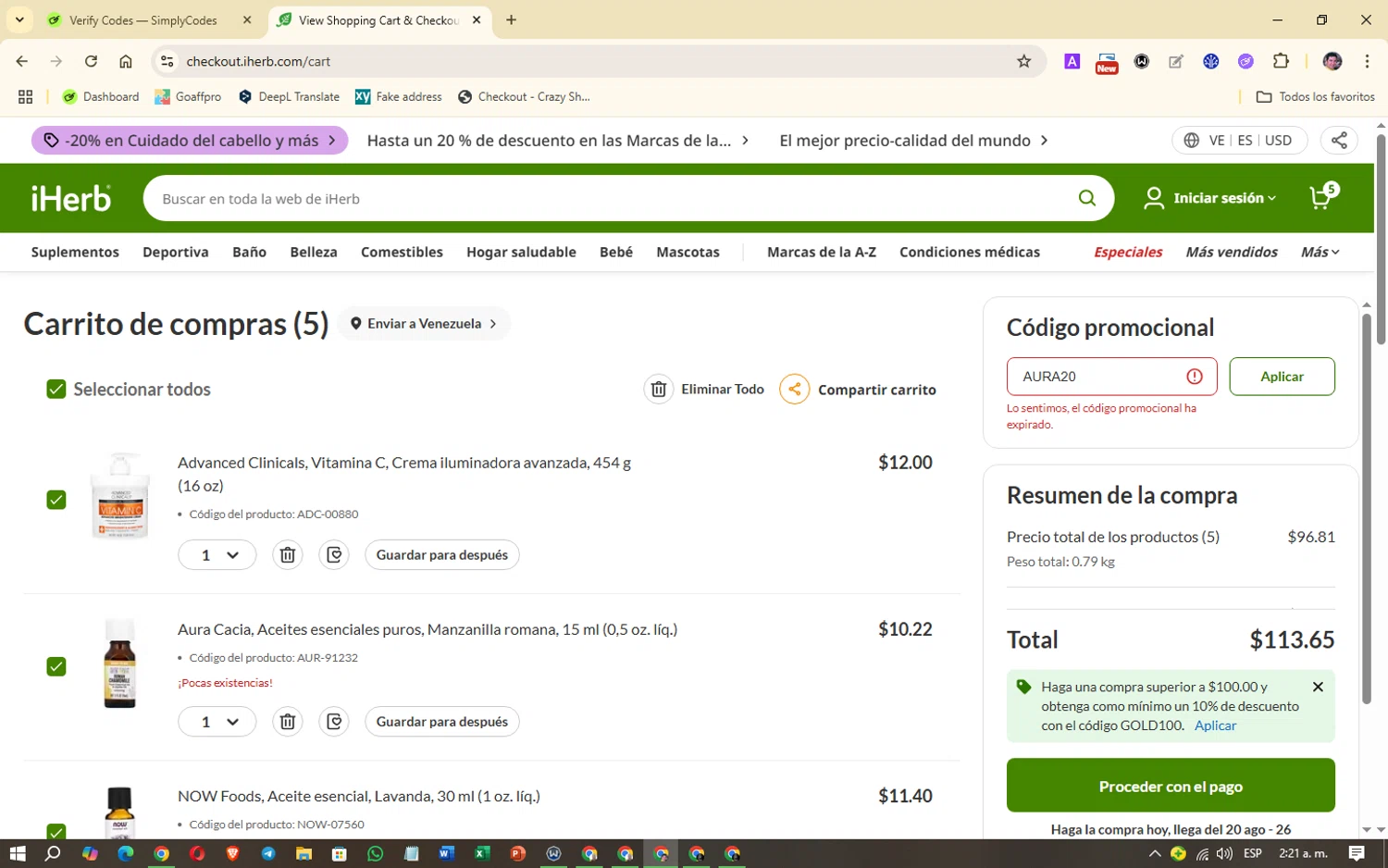Open Comestibles category menu
Viewport: 1388px width, 868px height.
click(x=402, y=252)
